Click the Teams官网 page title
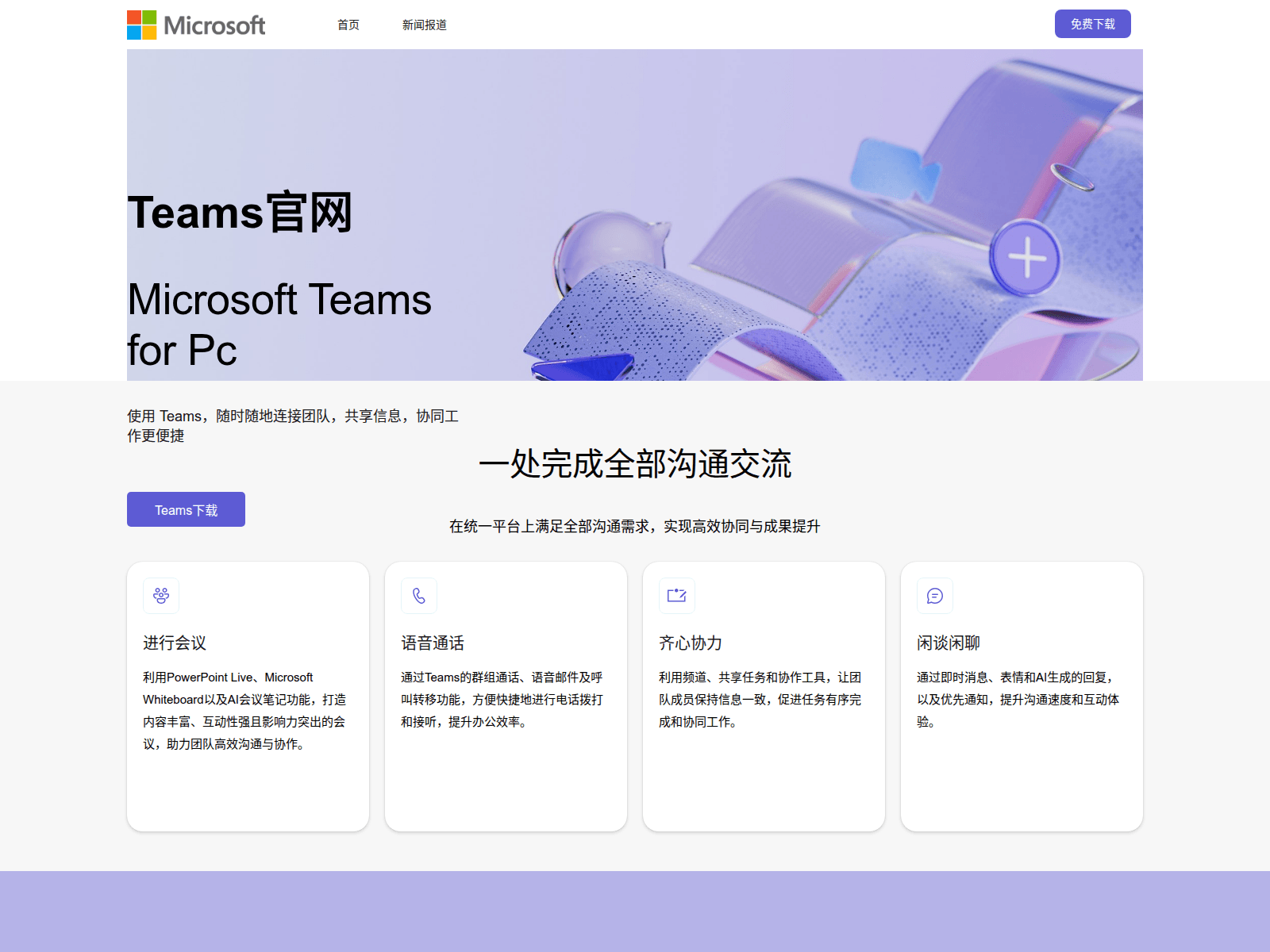The width and height of the screenshot is (1270, 952). tap(241, 213)
